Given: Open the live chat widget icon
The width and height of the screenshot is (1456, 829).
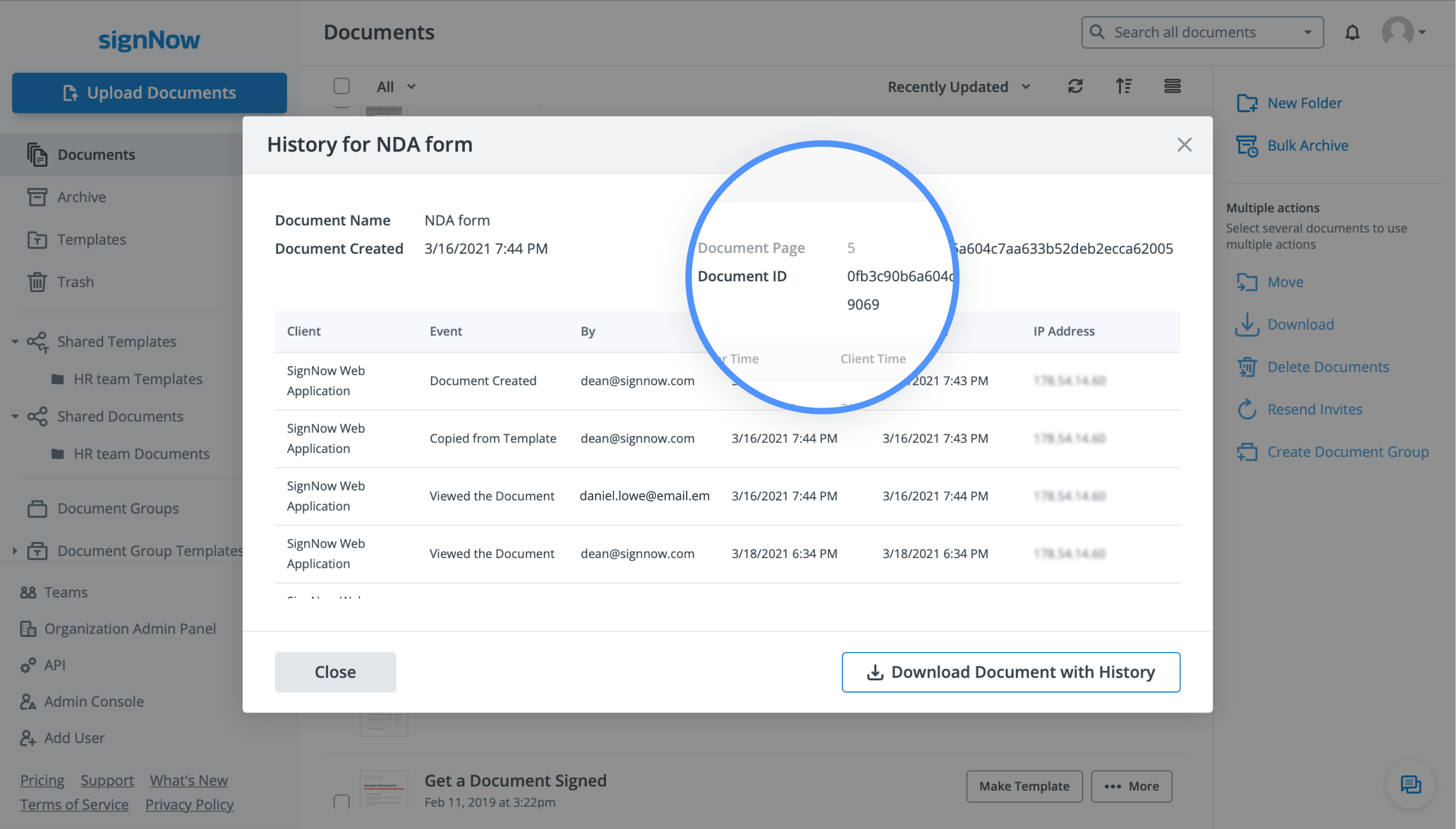Looking at the screenshot, I should pyautogui.click(x=1410, y=784).
